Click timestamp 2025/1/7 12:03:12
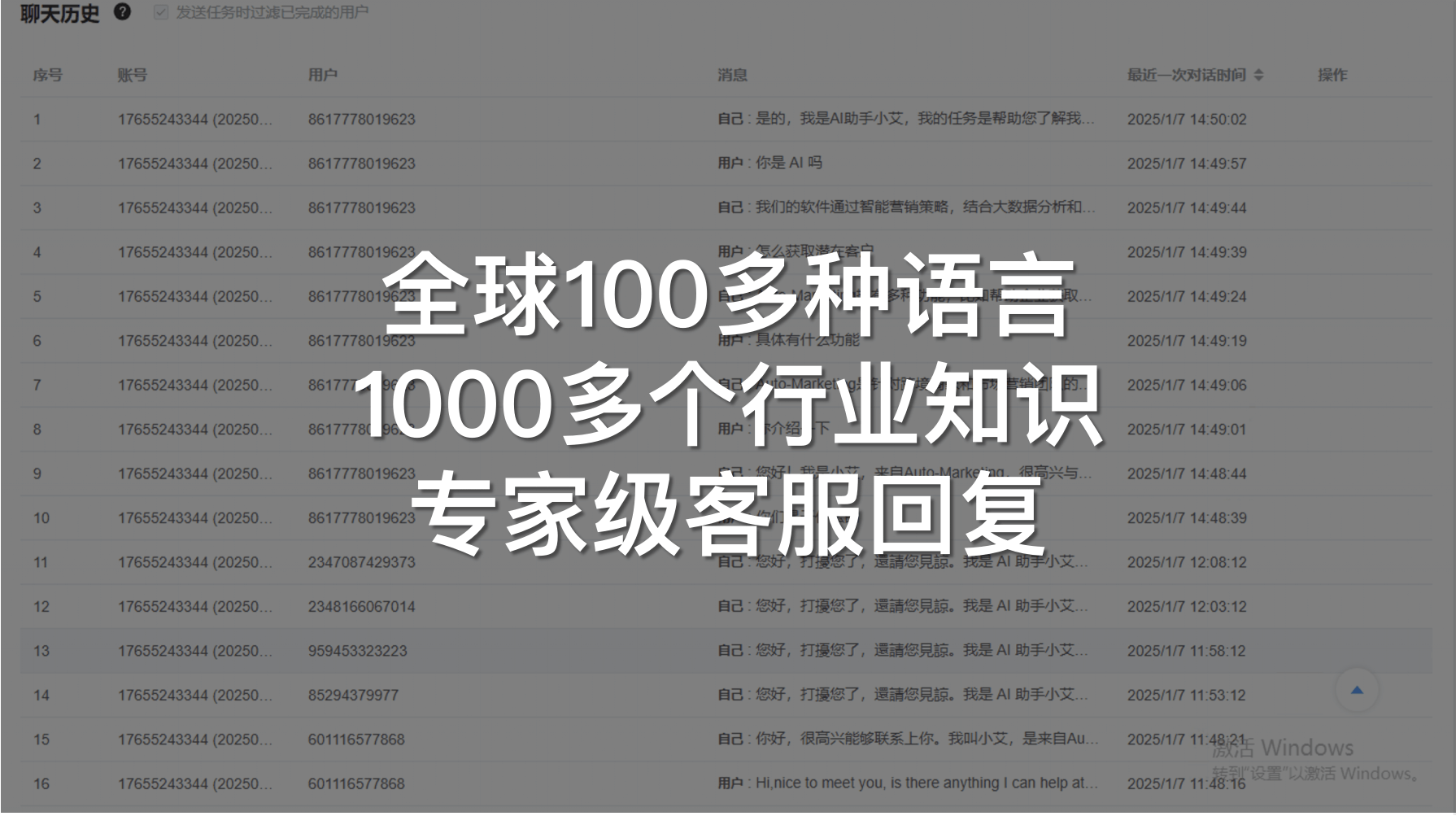Image resolution: width=1456 pixels, height=816 pixels. click(1186, 607)
